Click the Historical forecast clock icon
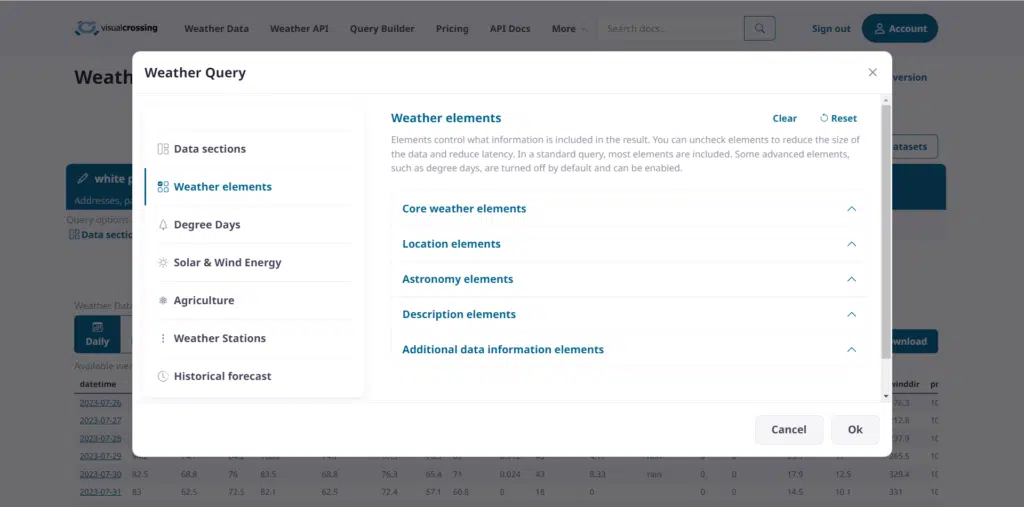Viewport: 1024px width, 507px height. point(163,377)
